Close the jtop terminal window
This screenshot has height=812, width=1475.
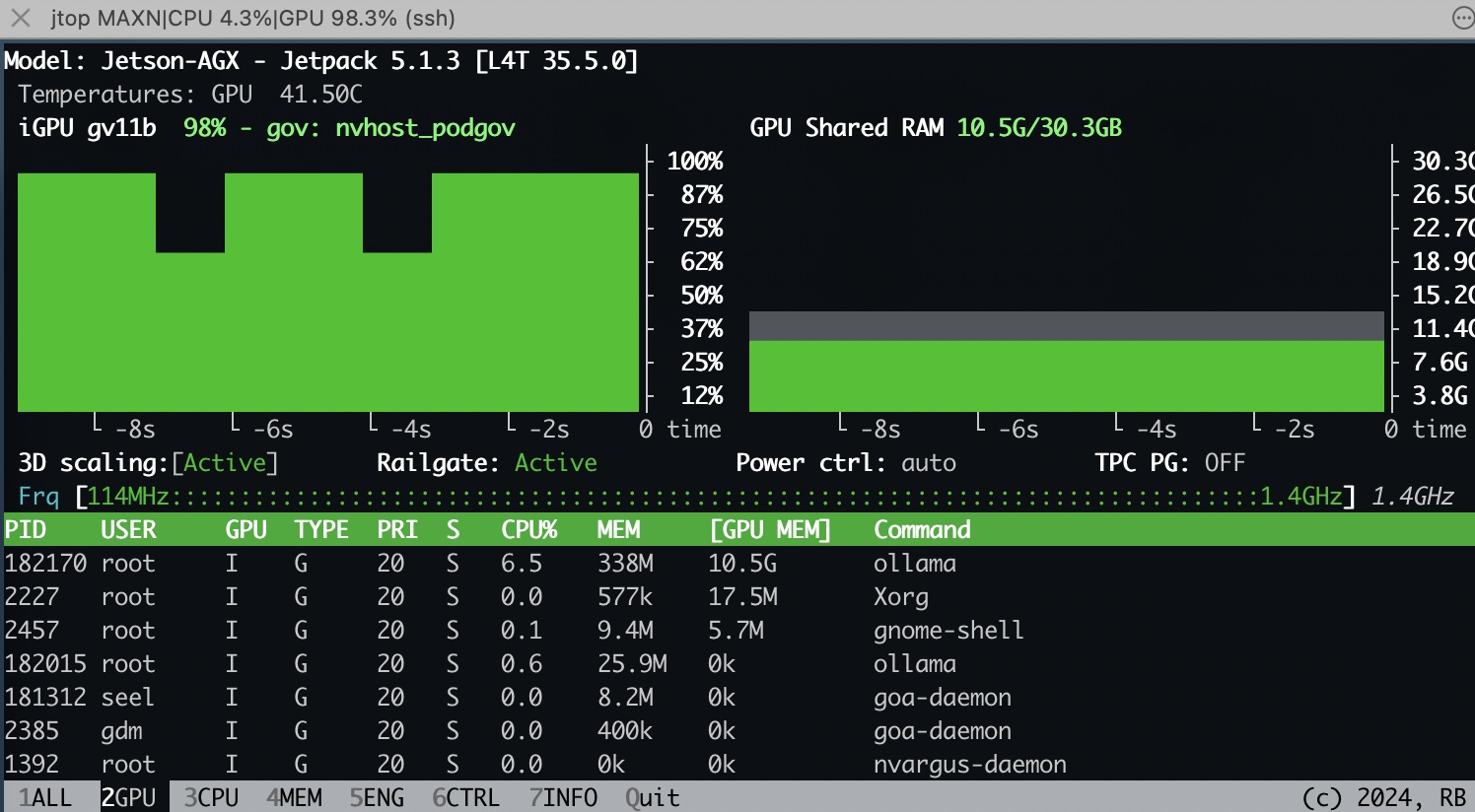pyautogui.click(x=20, y=18)
